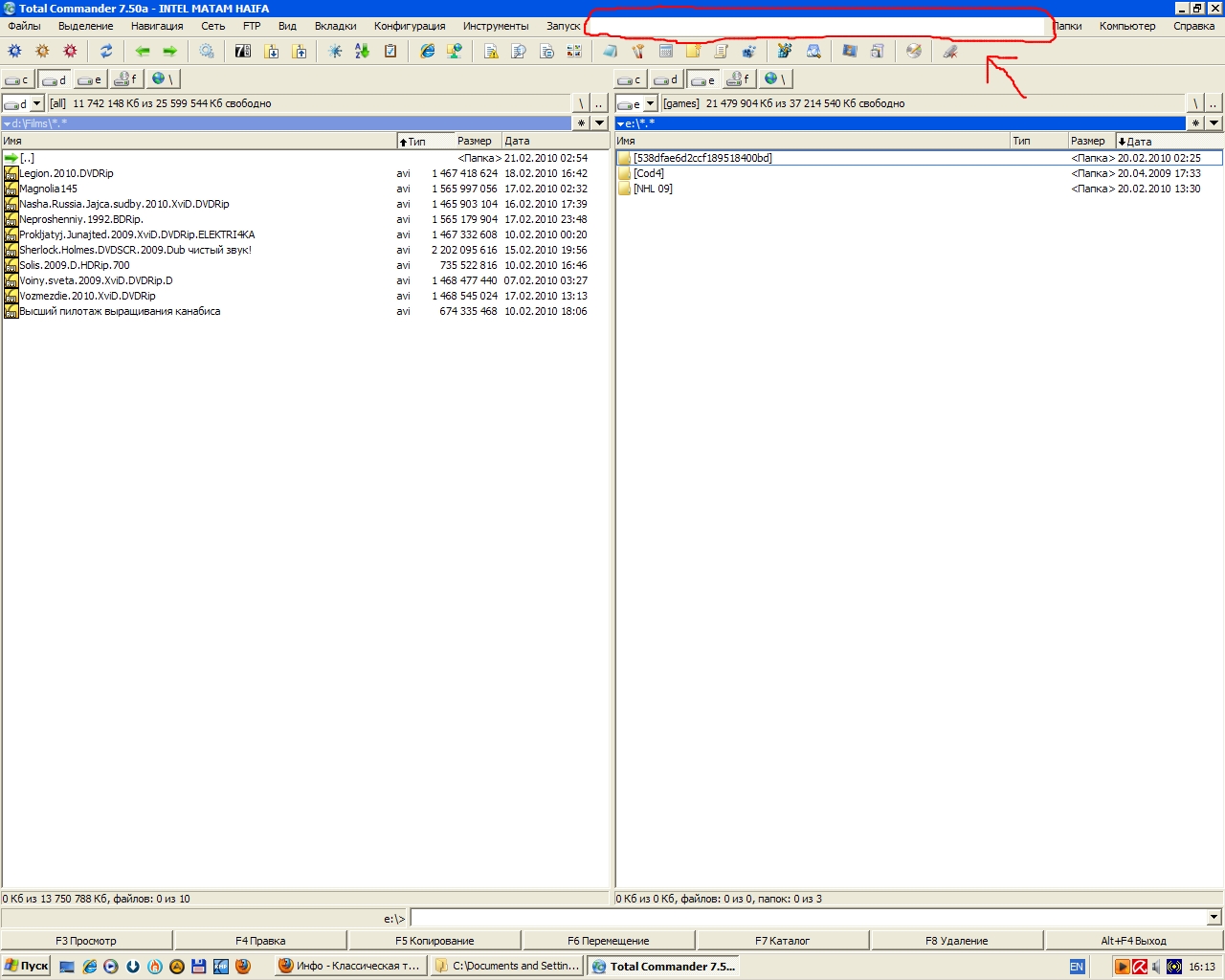Launch the calculator from the toolbar
The height and width of the screenshot is (980, 1225).
pos(666,52)
